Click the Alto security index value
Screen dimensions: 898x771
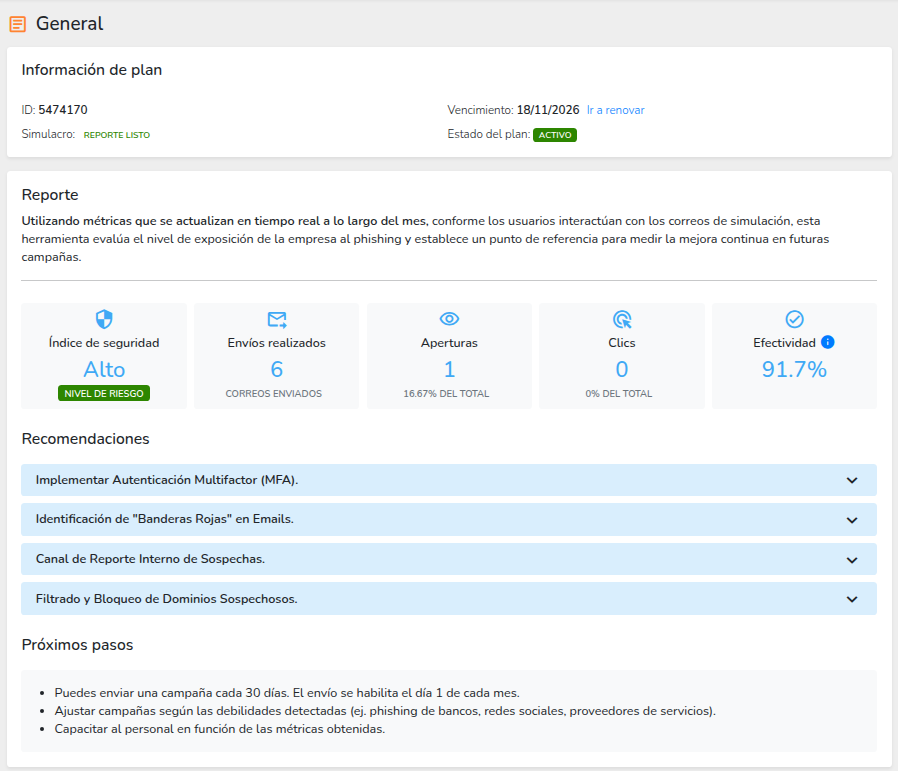coord(104,369)
